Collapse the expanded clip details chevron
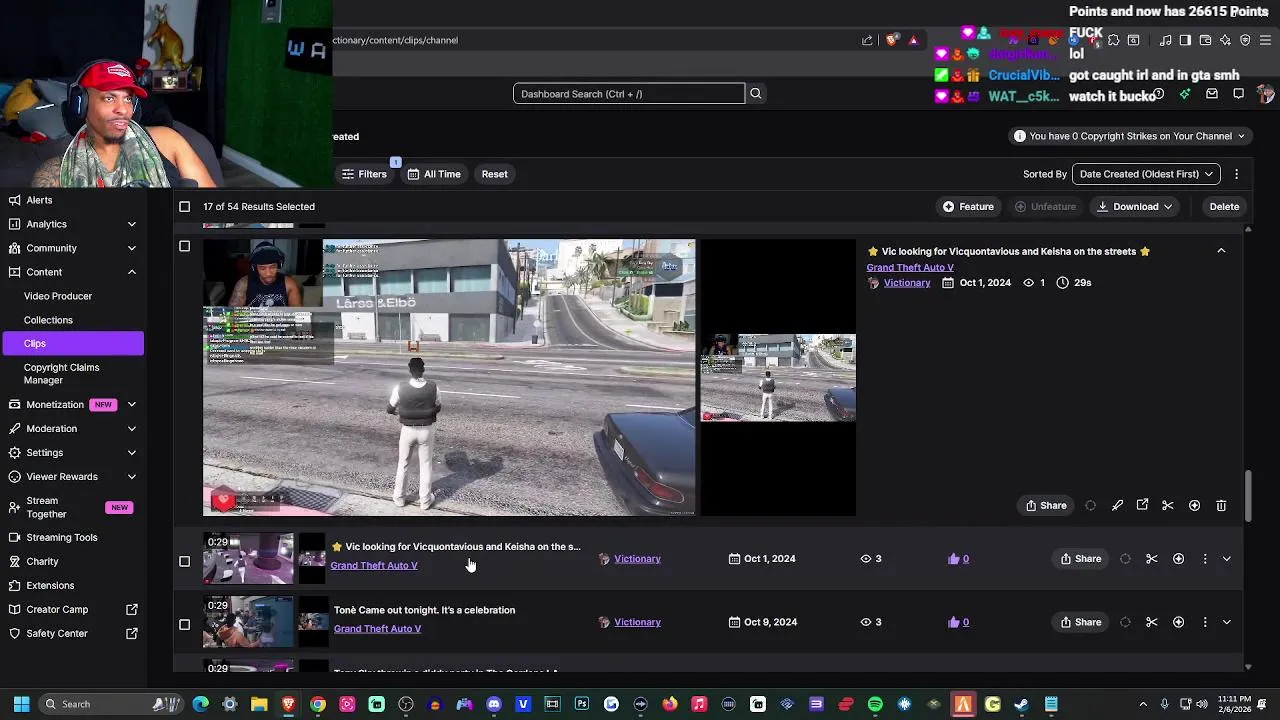Viewport: 1280px width, 720px height. (x=1221, y=251)
